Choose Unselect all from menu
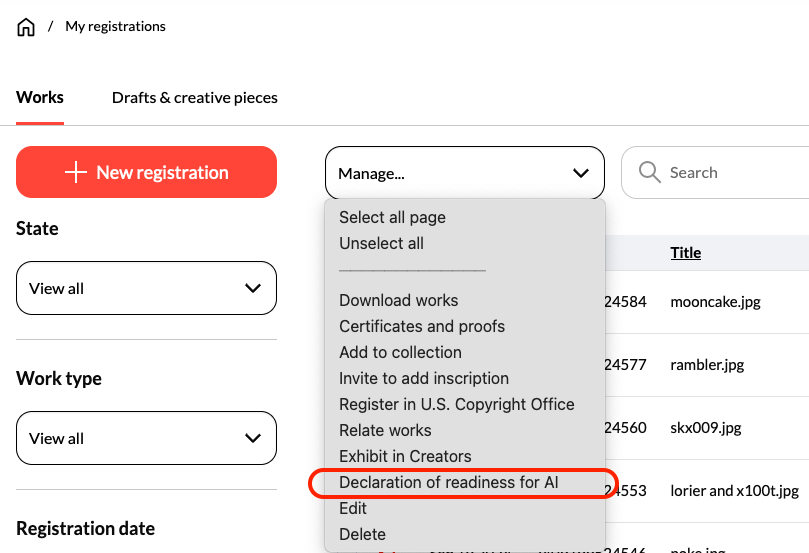This screenshot has width=809, height=553. (x=381, y=243)
